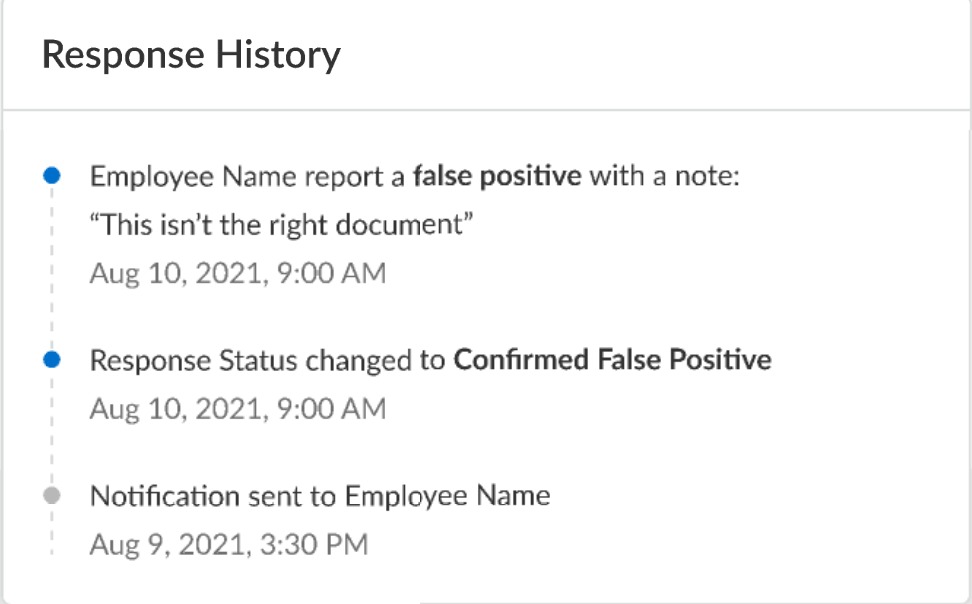Click the words "with a note:" in first entry
This screenshot has width=972, height=604.
pos(663,177)
